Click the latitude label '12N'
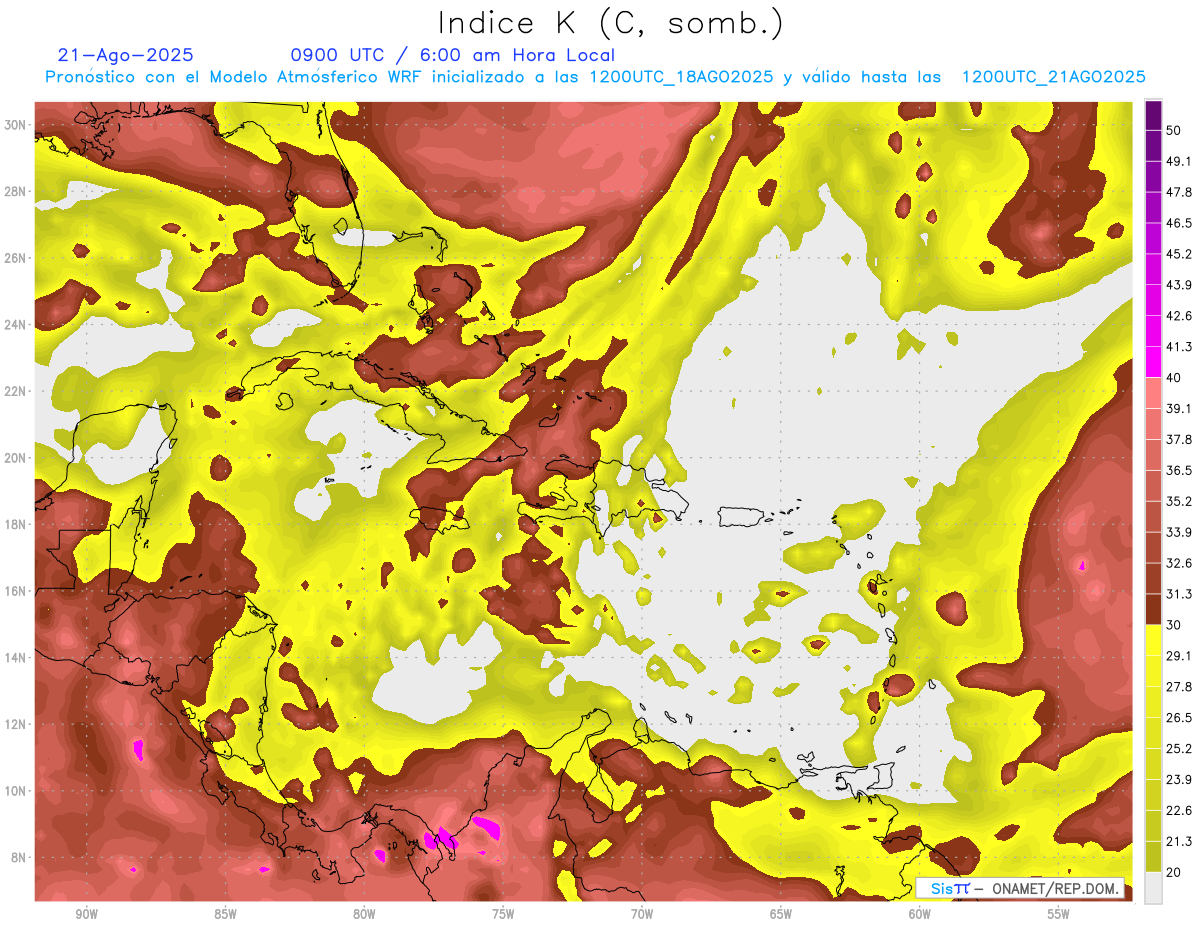Viewport: 1200px width, 927px height. point(14,724)
